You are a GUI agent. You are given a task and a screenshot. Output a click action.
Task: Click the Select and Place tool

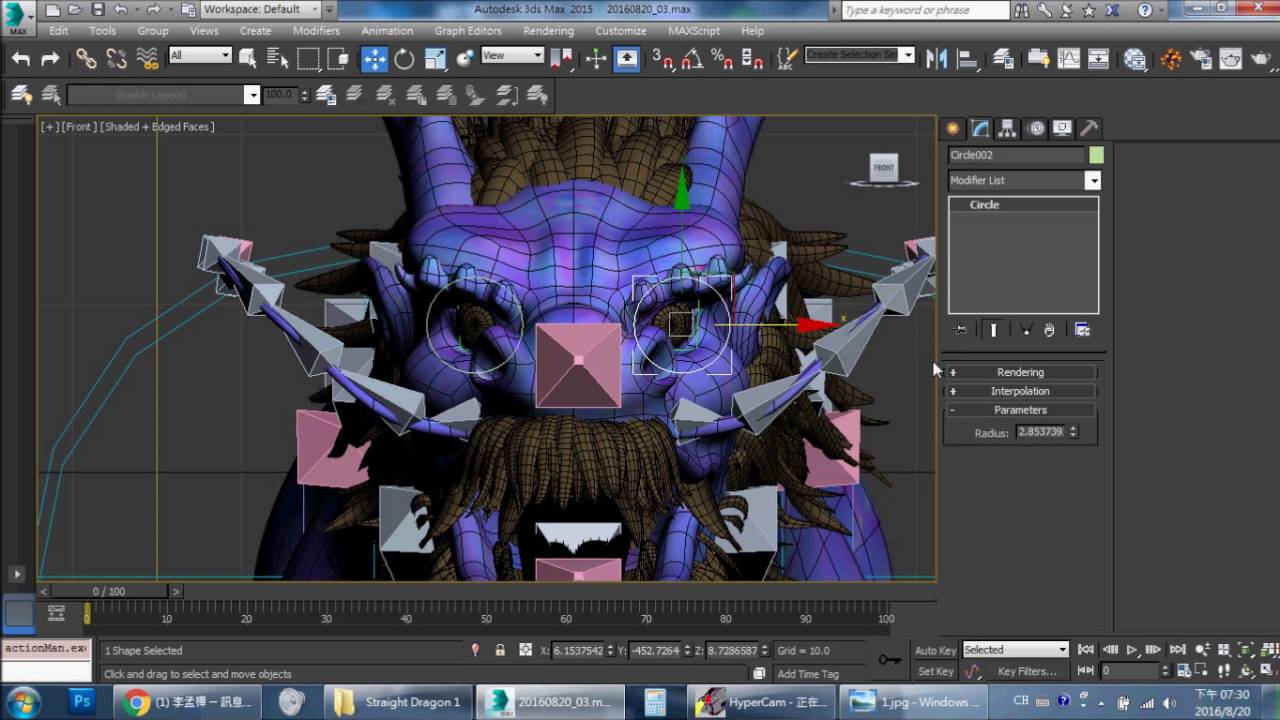coord(465,59)
